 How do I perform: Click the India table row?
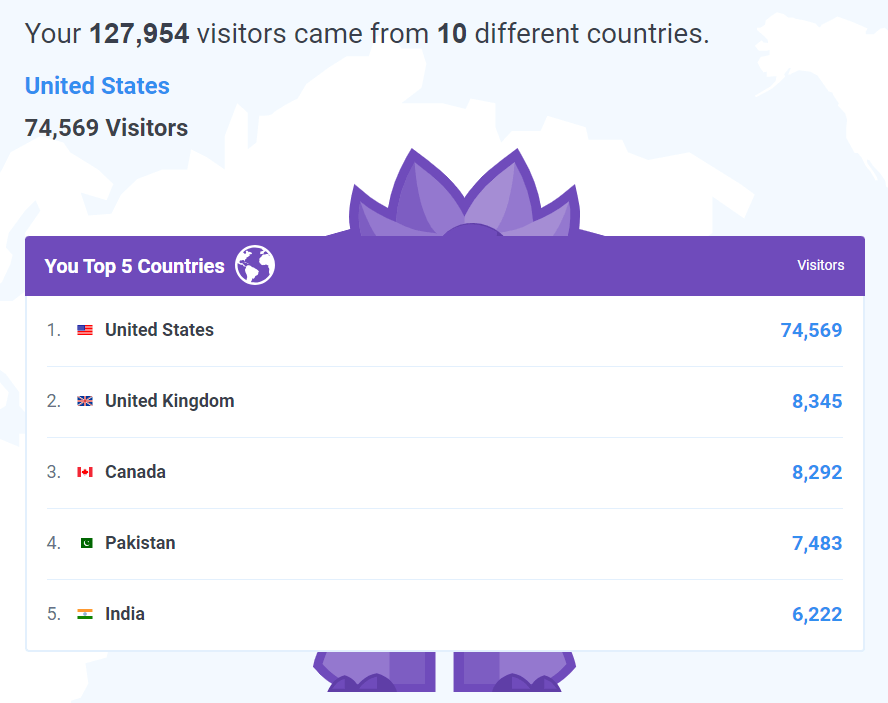(444, 613)
